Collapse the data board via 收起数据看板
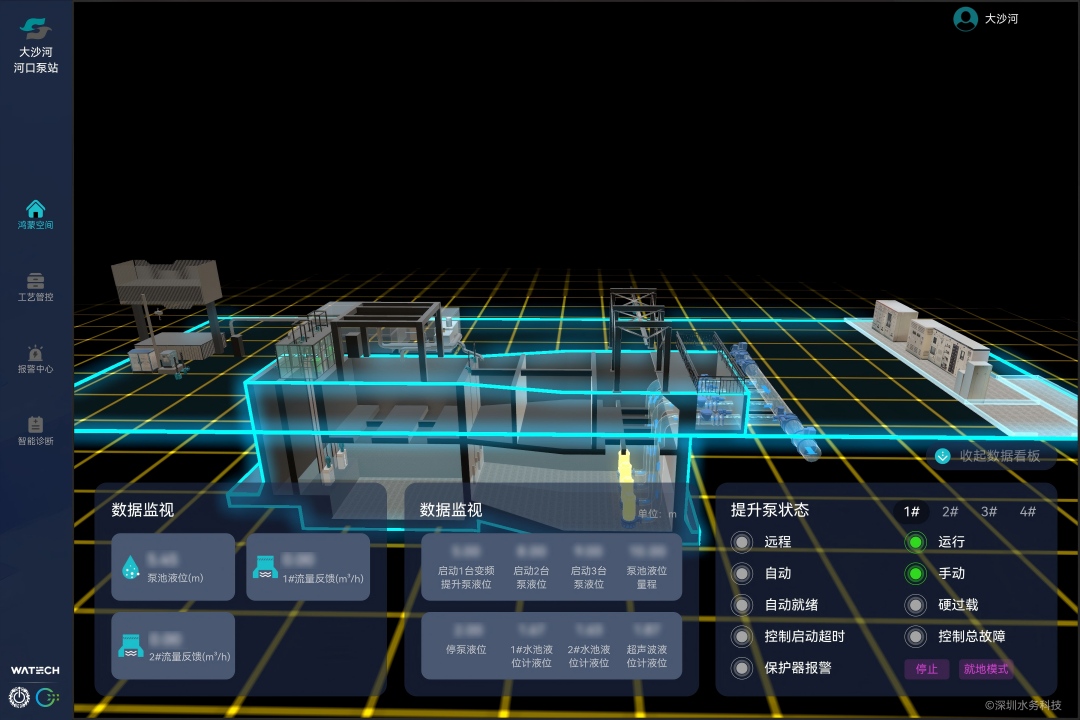This screenshot has width=1080, height=720. click(x=999, y=456)
